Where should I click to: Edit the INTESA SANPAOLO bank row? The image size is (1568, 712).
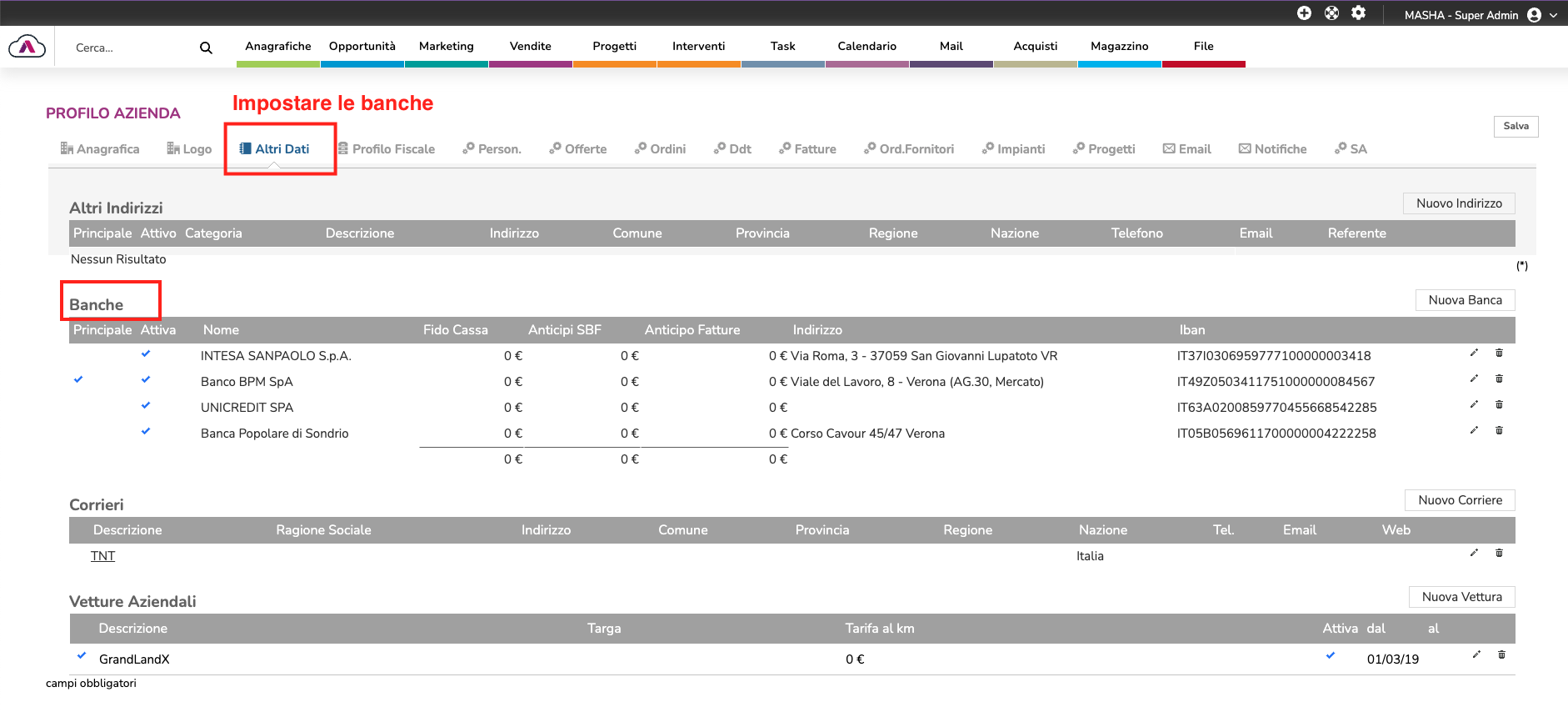click(1474, 353)
